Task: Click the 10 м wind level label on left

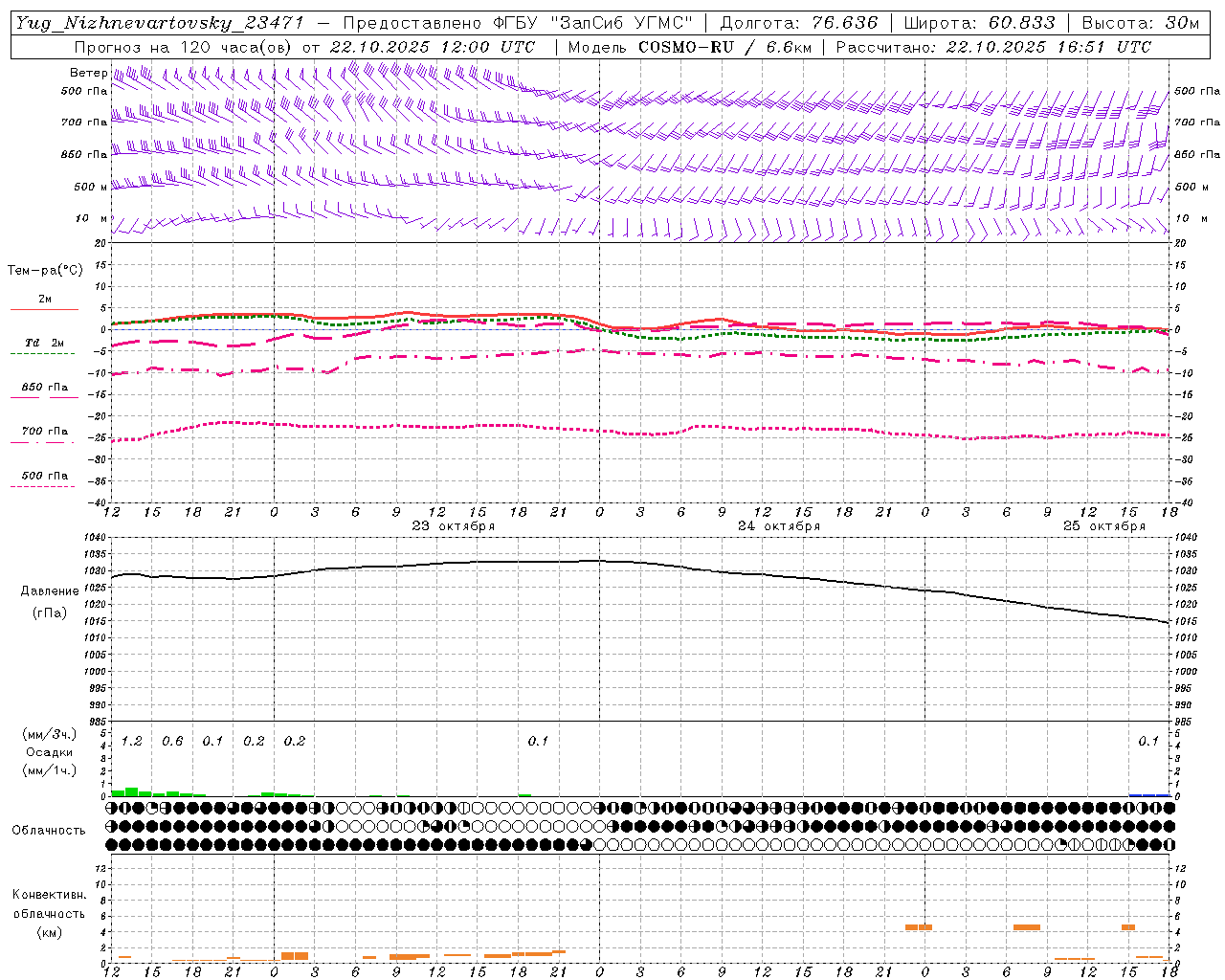Action: click(x=91, y=218)
